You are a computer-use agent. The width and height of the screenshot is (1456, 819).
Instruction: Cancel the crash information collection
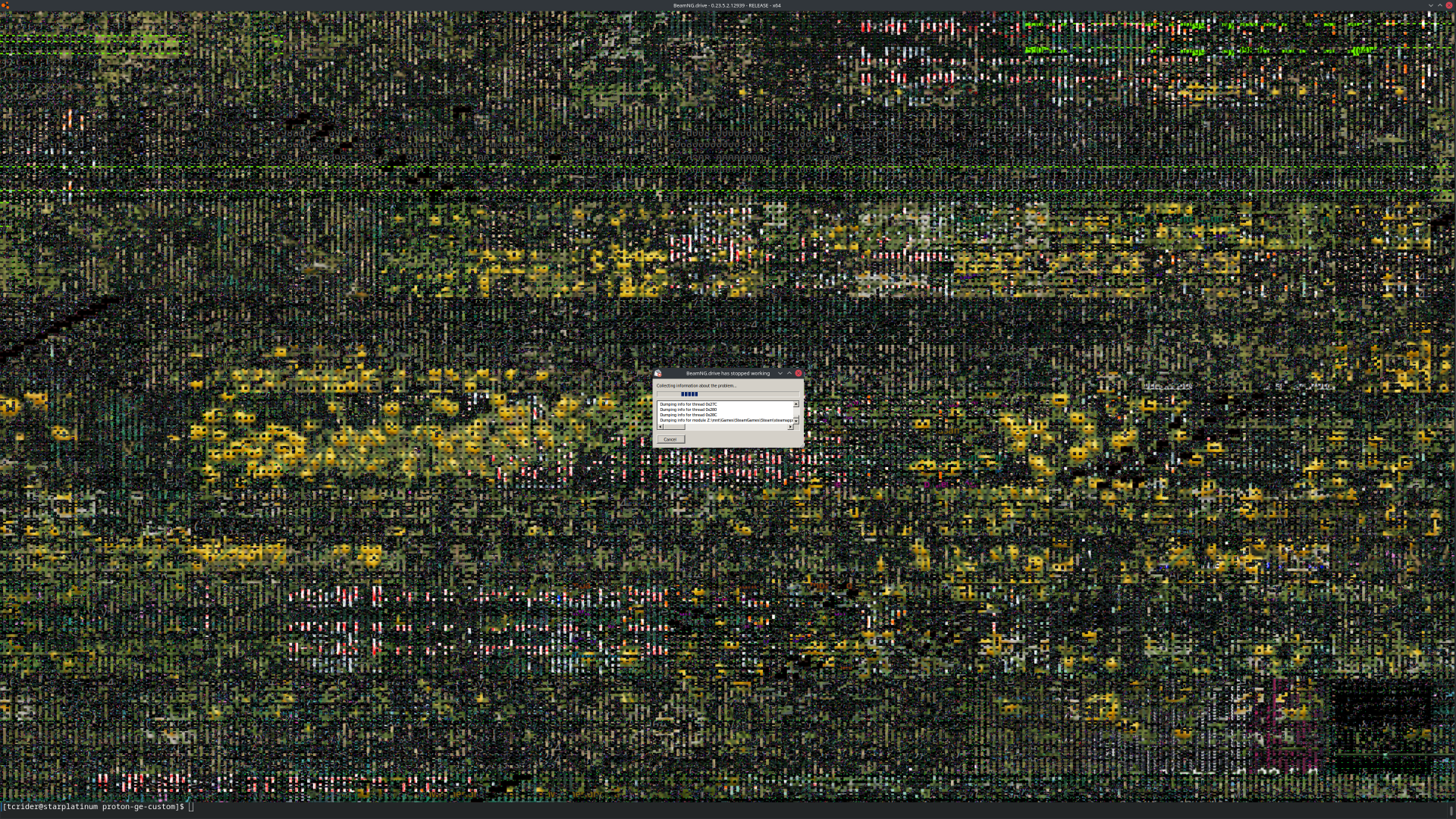[x=670, y=440]
